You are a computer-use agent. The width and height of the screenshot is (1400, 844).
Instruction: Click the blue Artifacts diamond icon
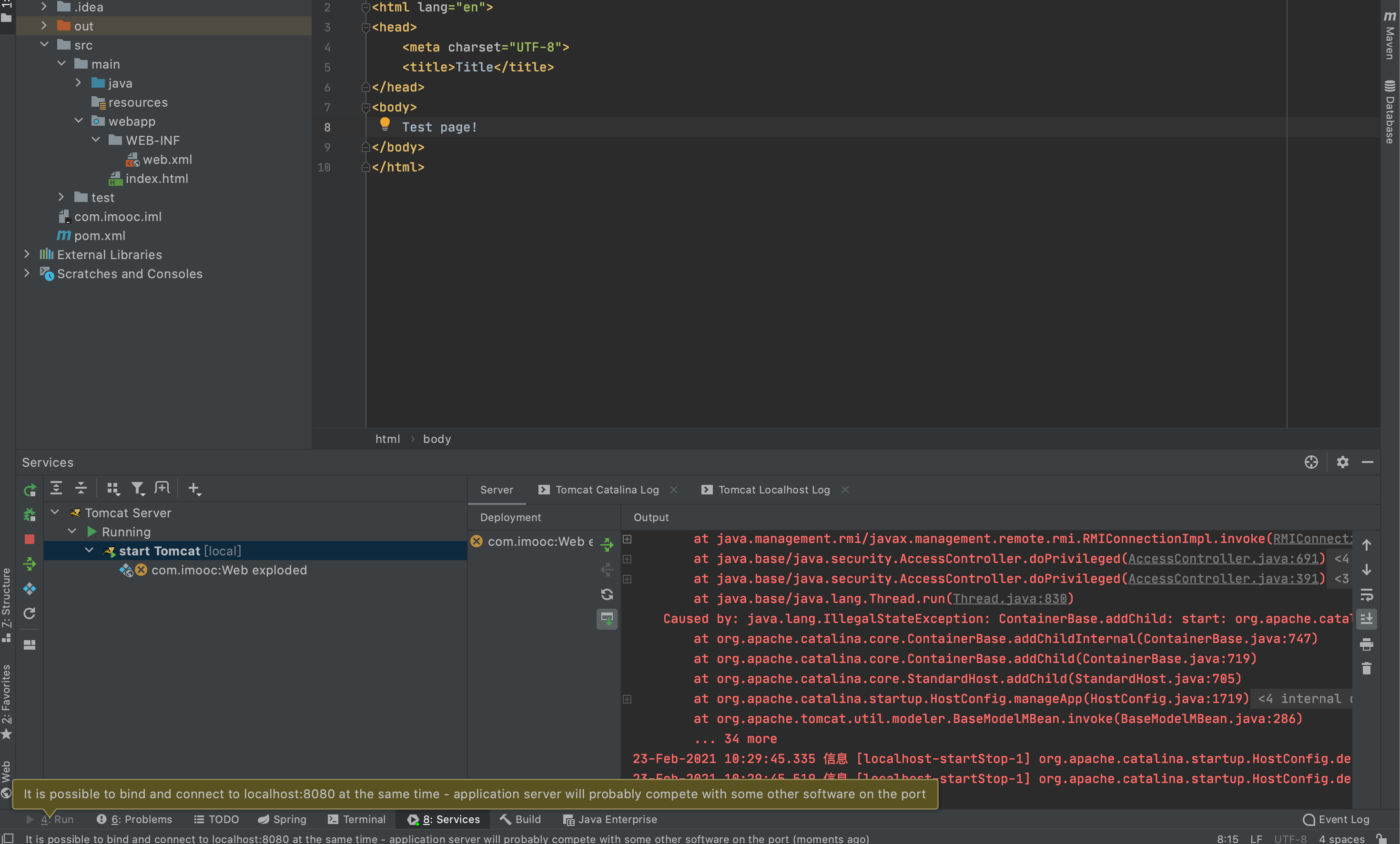click(x=30, y=588)
